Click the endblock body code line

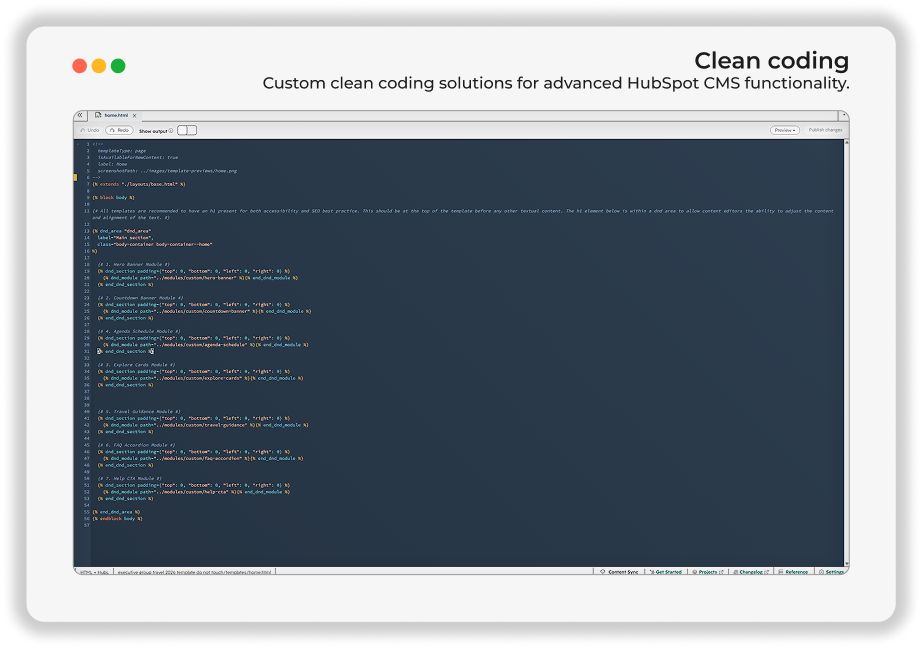coord(117,519)
